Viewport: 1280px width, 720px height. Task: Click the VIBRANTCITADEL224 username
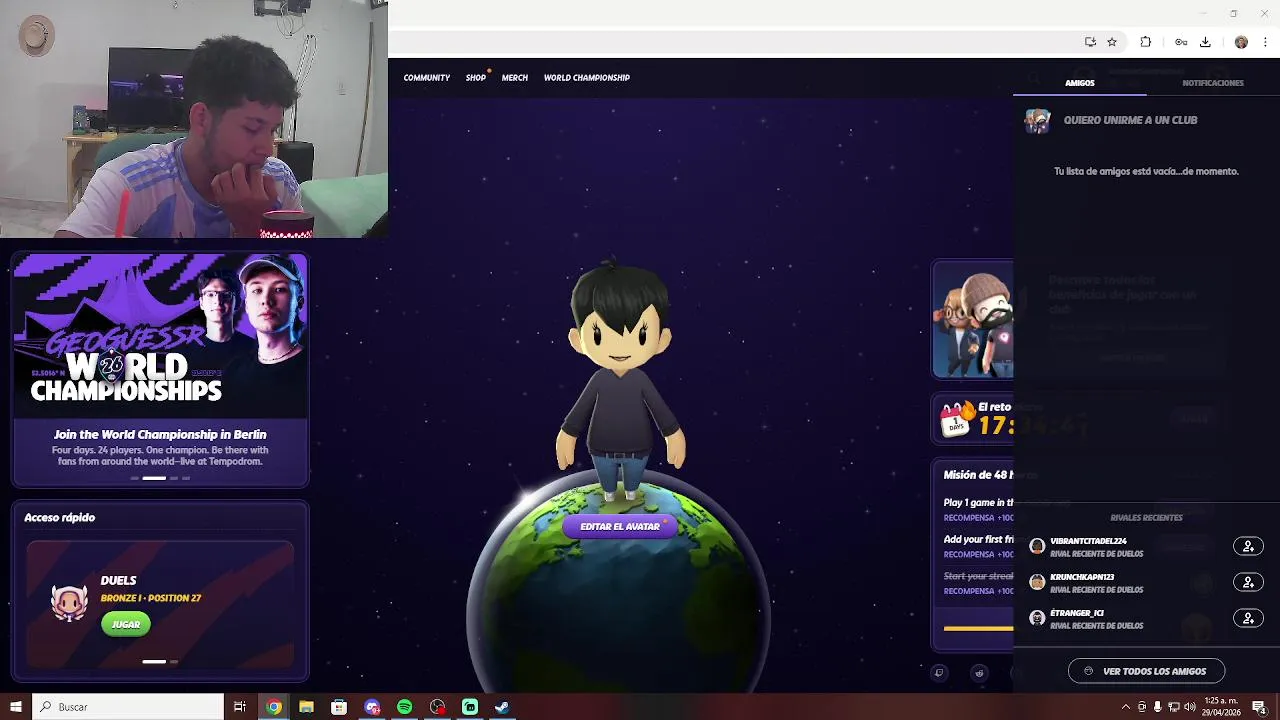[1088, 541]
